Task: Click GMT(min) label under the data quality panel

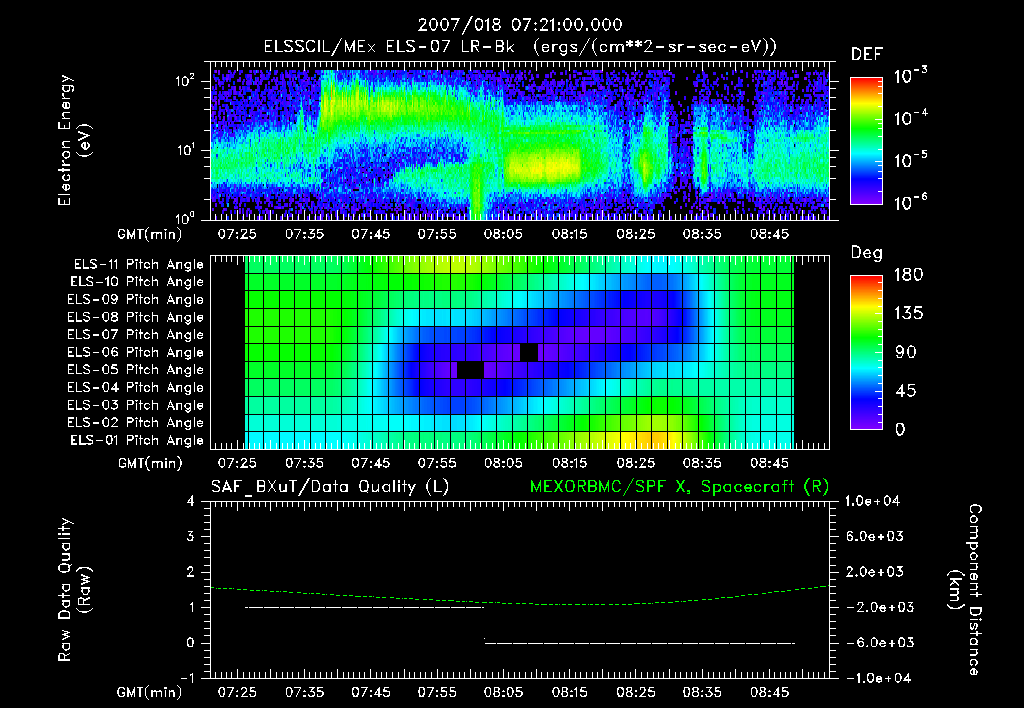Action: tap(150, 692)
